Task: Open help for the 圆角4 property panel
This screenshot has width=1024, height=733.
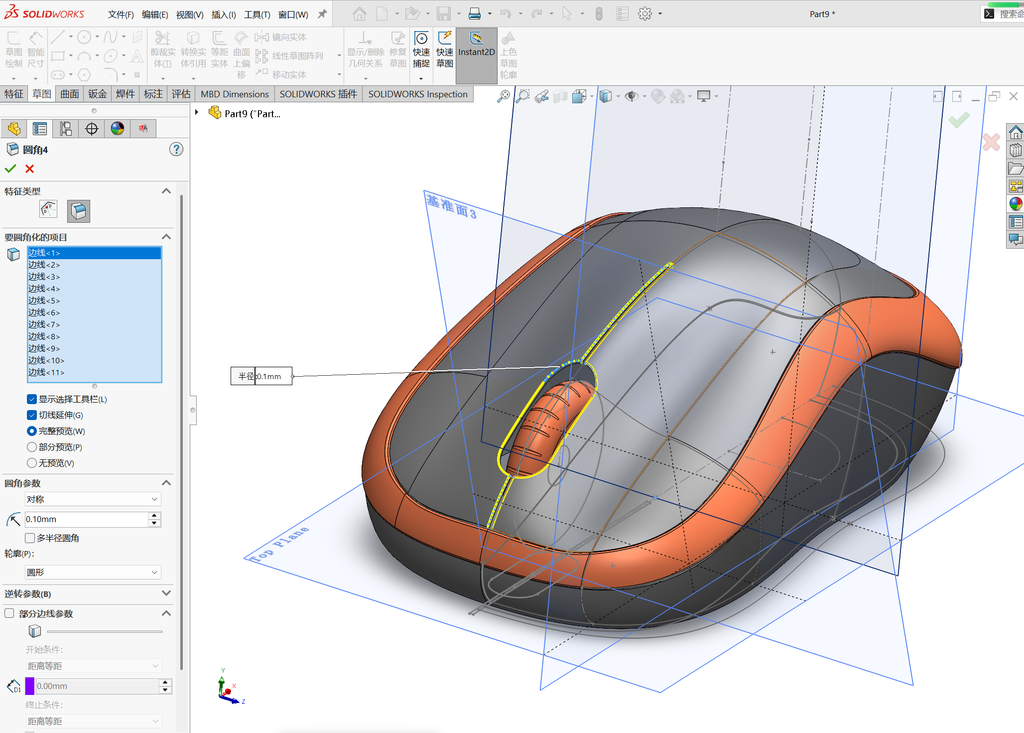Action: pos(176,150)
